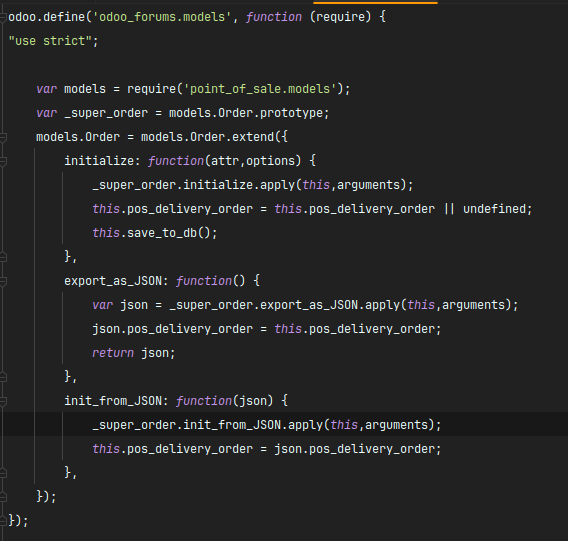Click the undefined keyword in initialize

[494, 209]
